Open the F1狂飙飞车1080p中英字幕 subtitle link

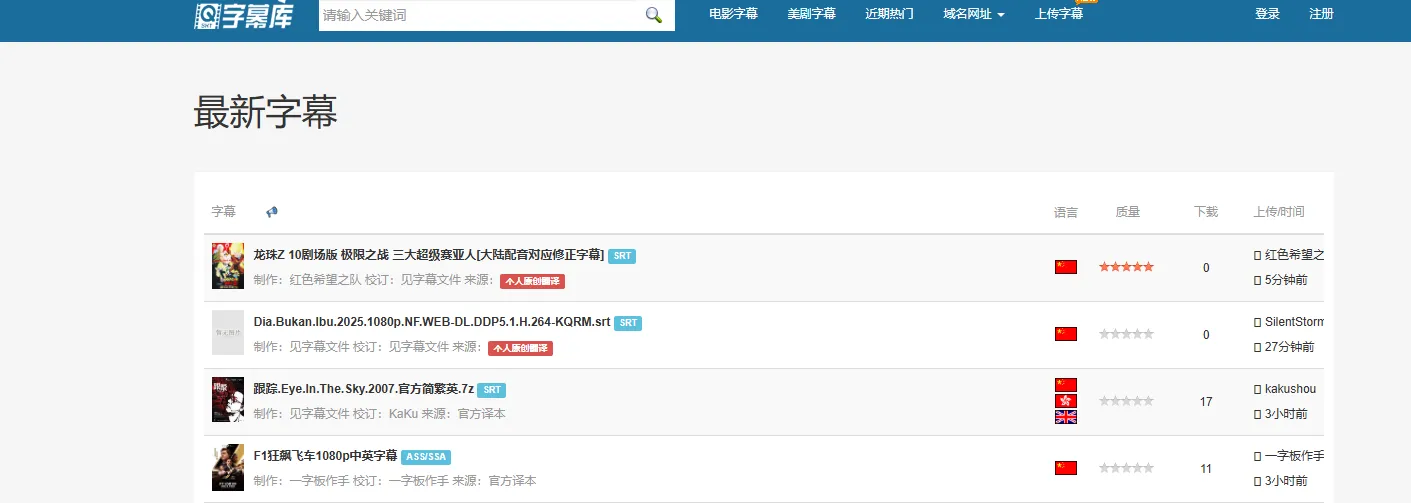pyautogui.click(x=325, y=456)
